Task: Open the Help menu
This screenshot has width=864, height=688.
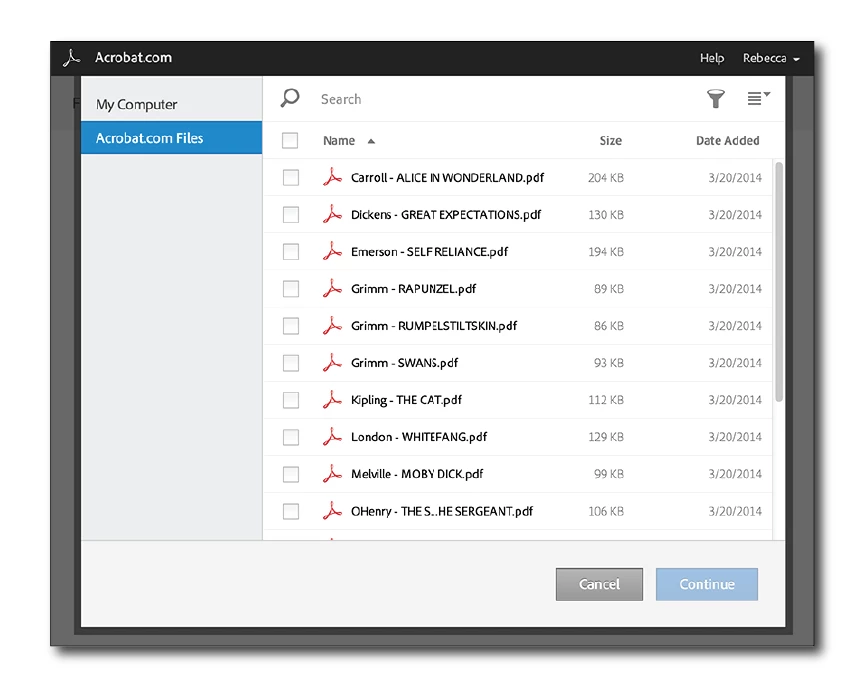Action: (712, 58)
